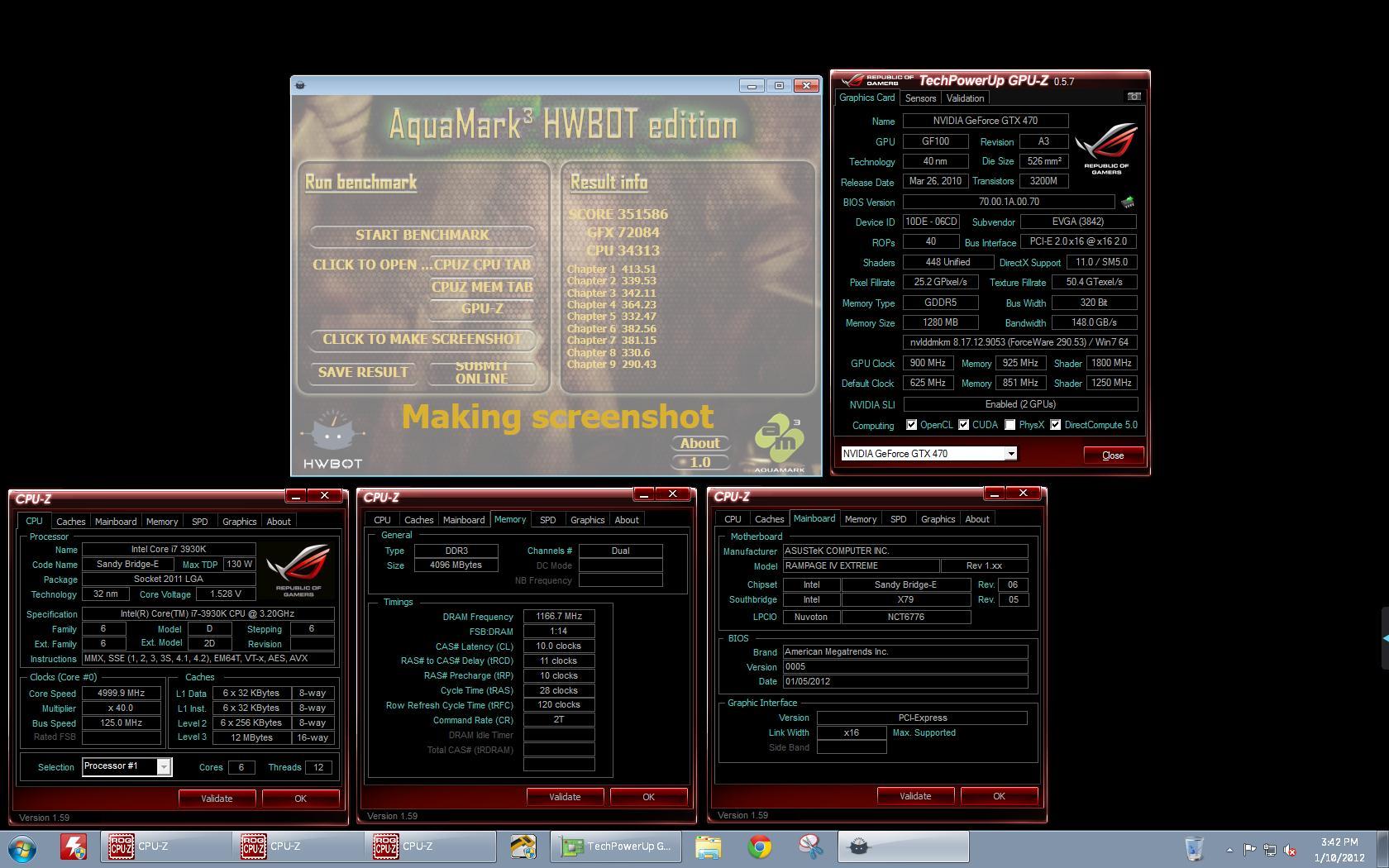This screenshot has width=1389, height=868.
Task: Click Validate in the CPU-Z CPU window
Action: click(x=217, y=799)
